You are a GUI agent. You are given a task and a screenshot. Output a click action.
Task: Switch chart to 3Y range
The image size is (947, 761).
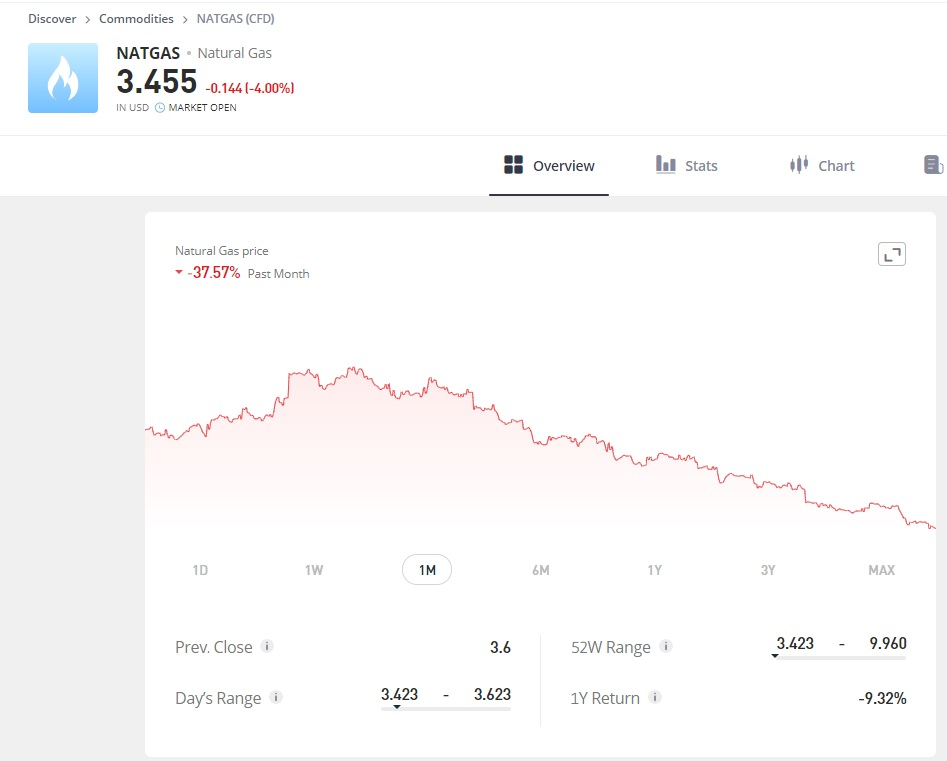(x=768, y=570)
